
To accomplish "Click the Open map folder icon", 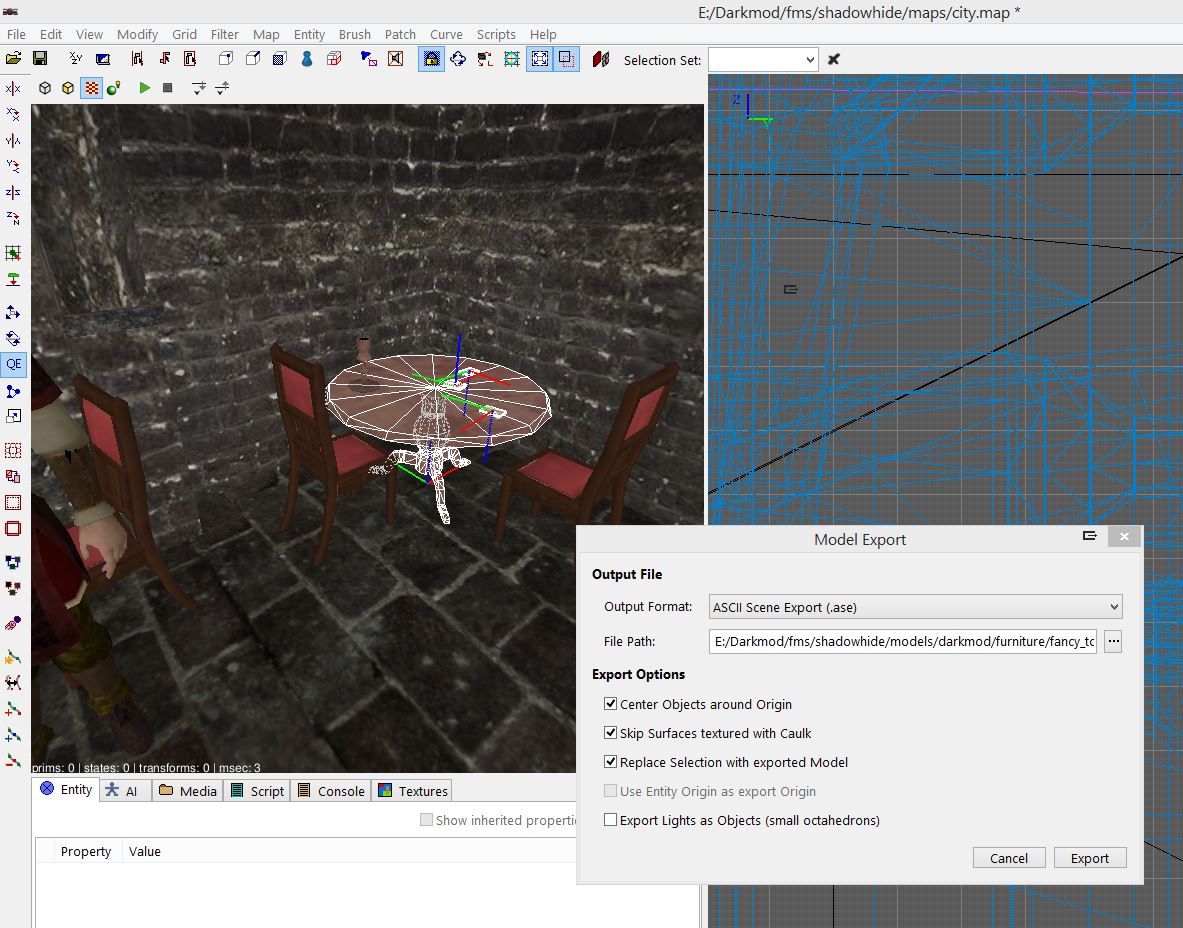I will coord(14,59).
